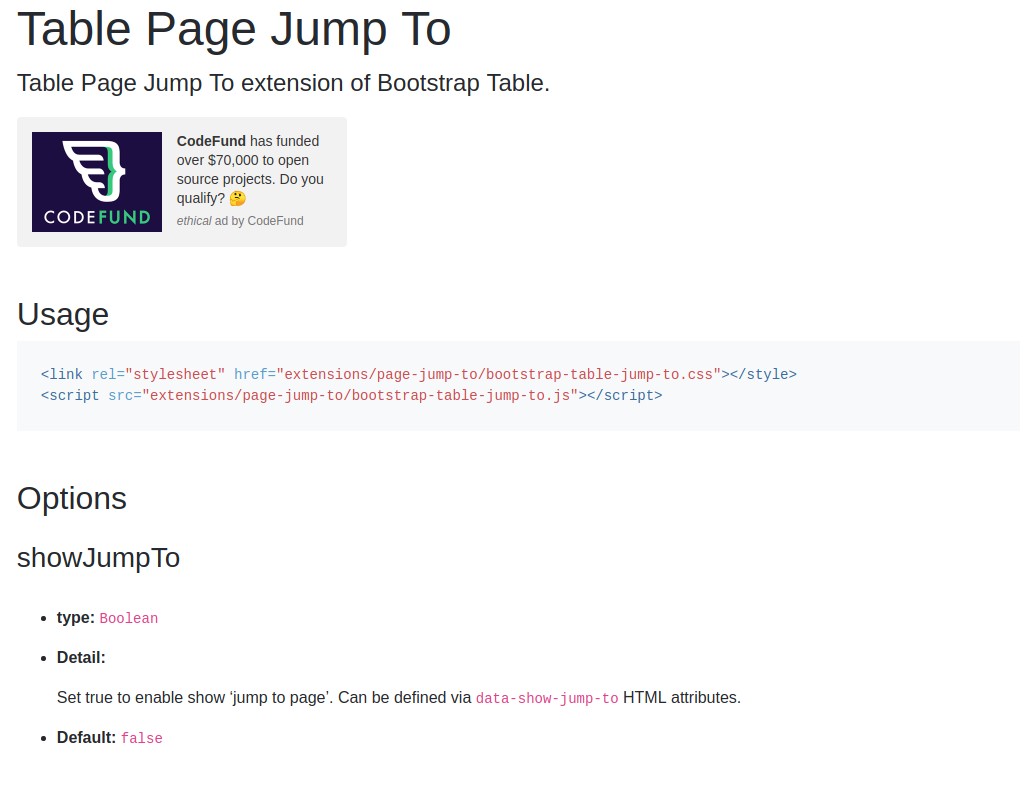The width and height of the screenshot is (1020, 809).
Task: Select the data-show-jump-to attribute code
Action: pos(546,698)
